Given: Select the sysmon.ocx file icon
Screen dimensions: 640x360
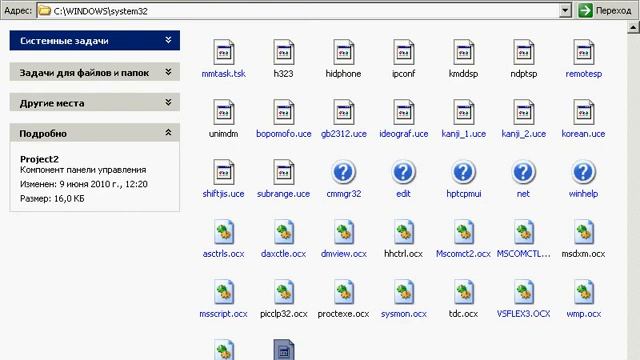Looking at the screenshot, I should tap(404, 292).
